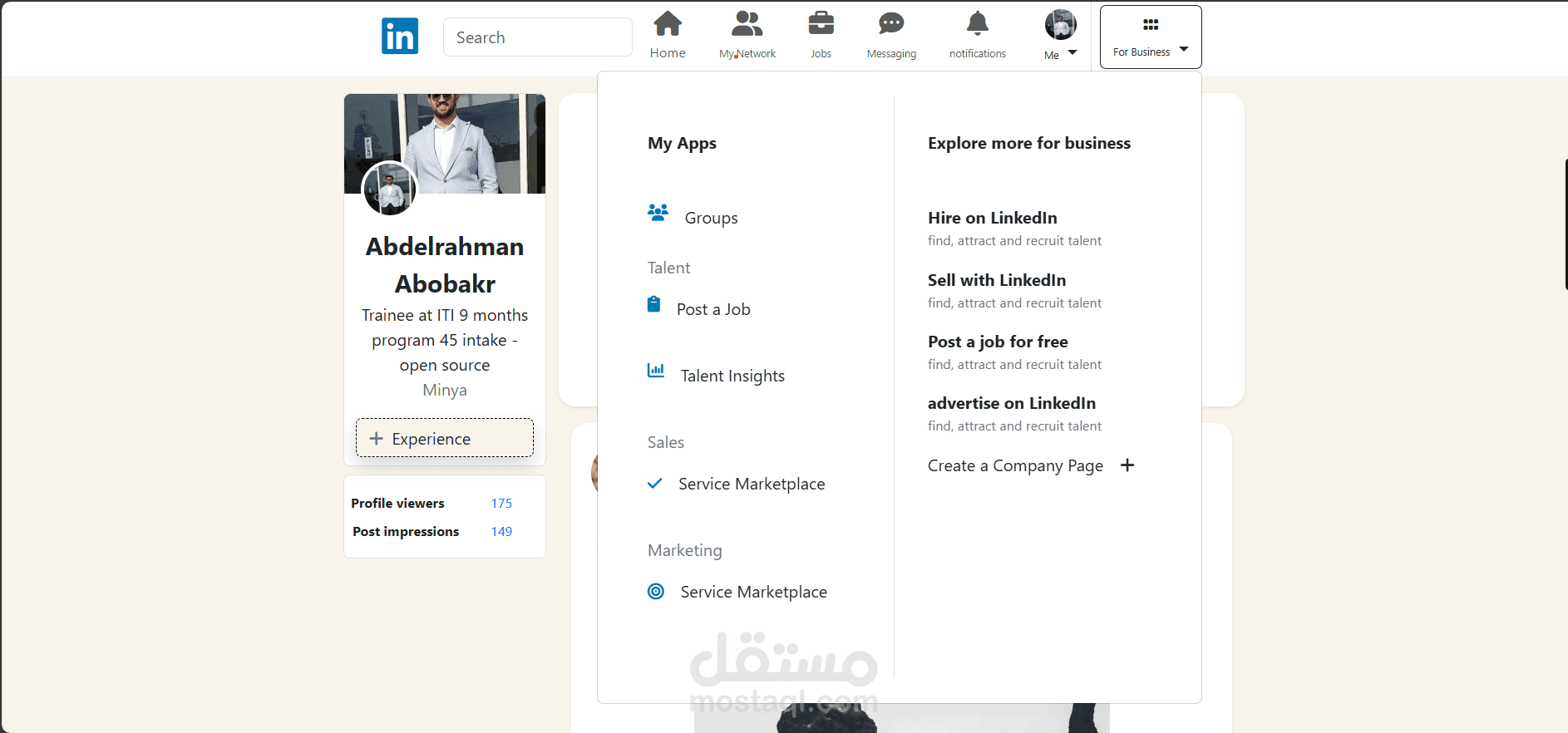The height and width of the screenshot is (733, 1568).
Task: Click the Groups people icon
Action: [658, 213]
